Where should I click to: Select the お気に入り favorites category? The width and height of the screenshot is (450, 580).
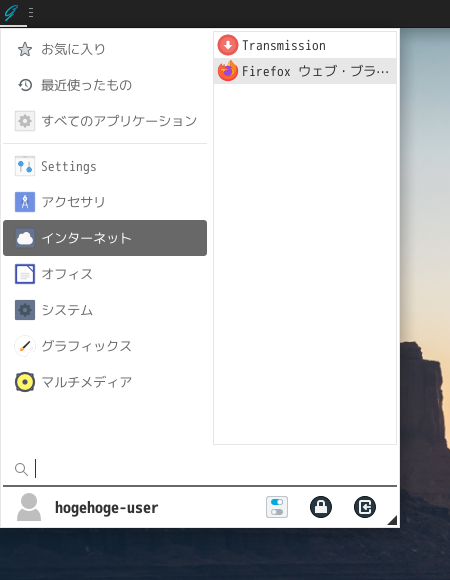pos(105,49)
